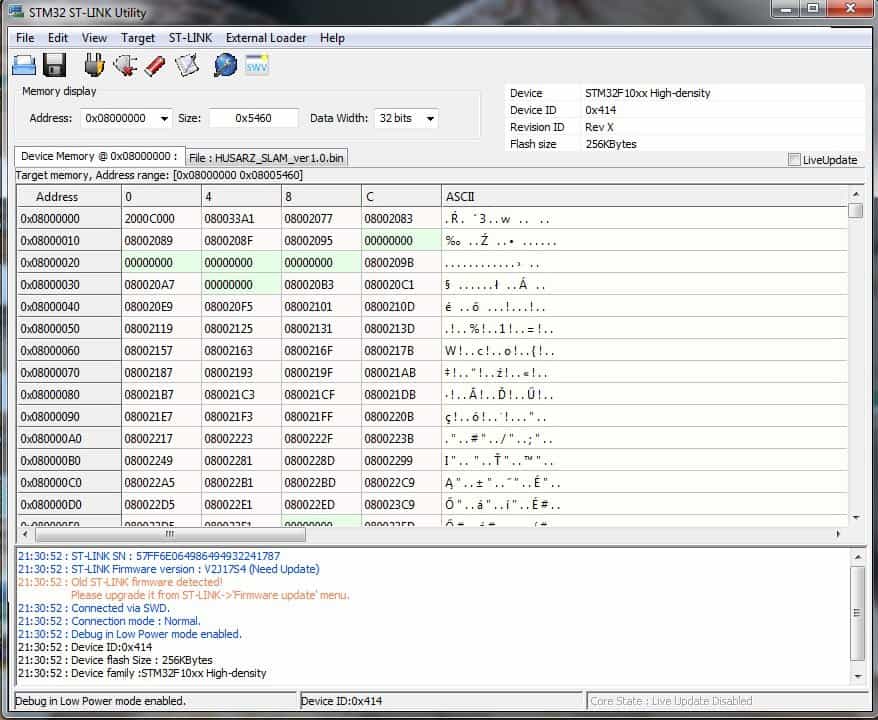Click the log panel scrollbar thumb
This screenshot has height=720, width=878.
858,613
